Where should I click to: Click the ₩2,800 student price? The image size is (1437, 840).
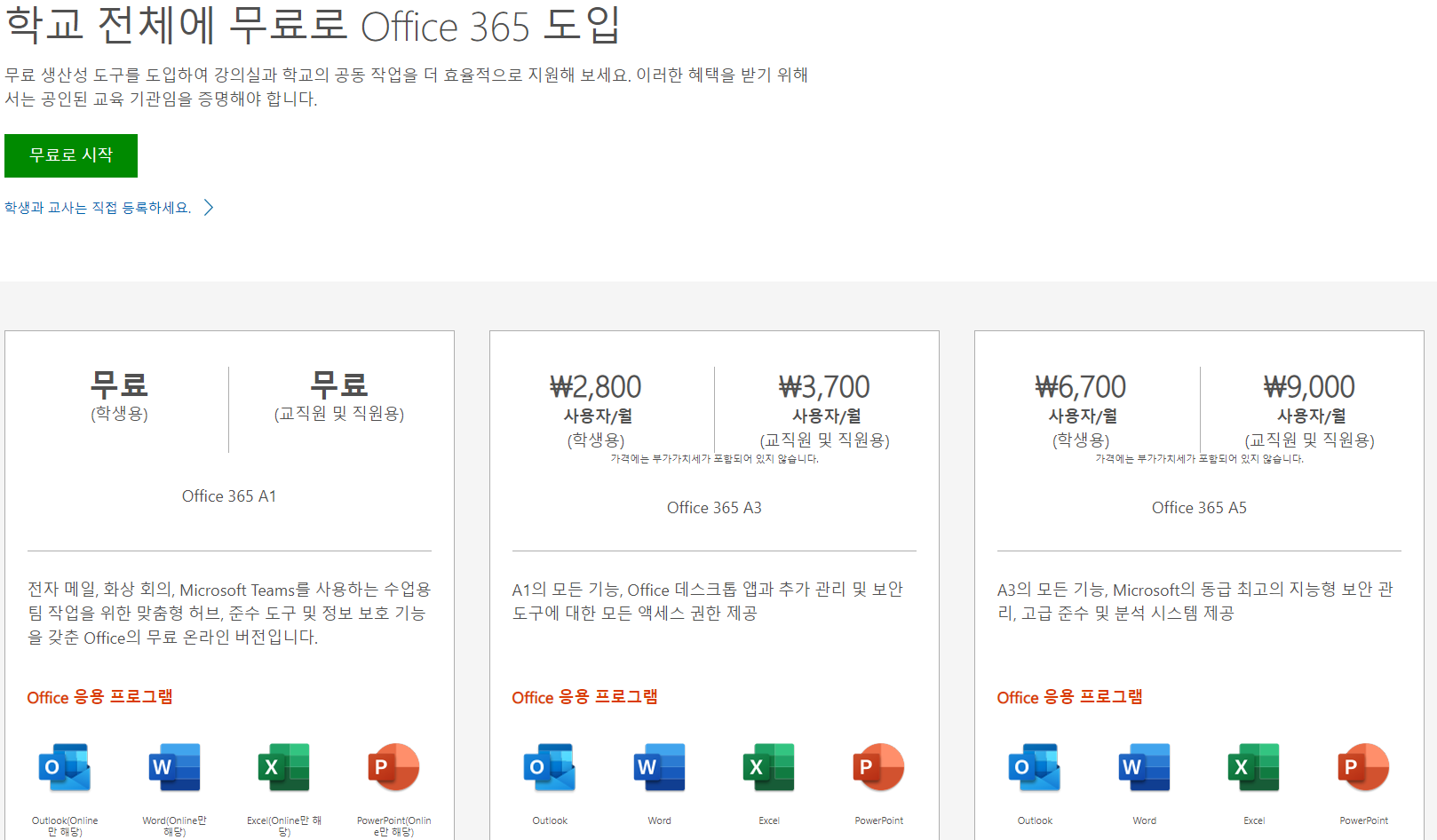pos(596,387)
